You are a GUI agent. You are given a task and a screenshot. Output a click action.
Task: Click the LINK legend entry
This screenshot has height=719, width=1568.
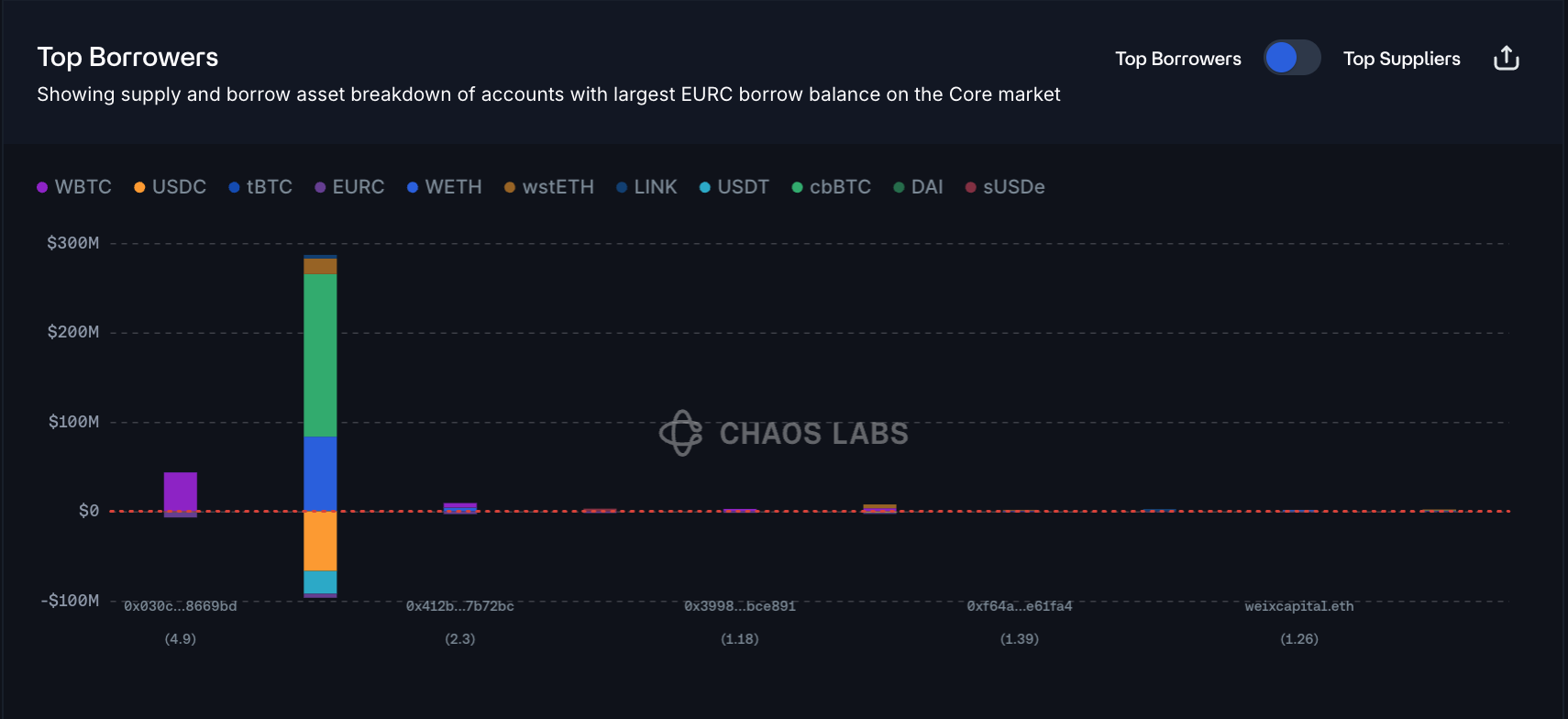click(646, 187)
